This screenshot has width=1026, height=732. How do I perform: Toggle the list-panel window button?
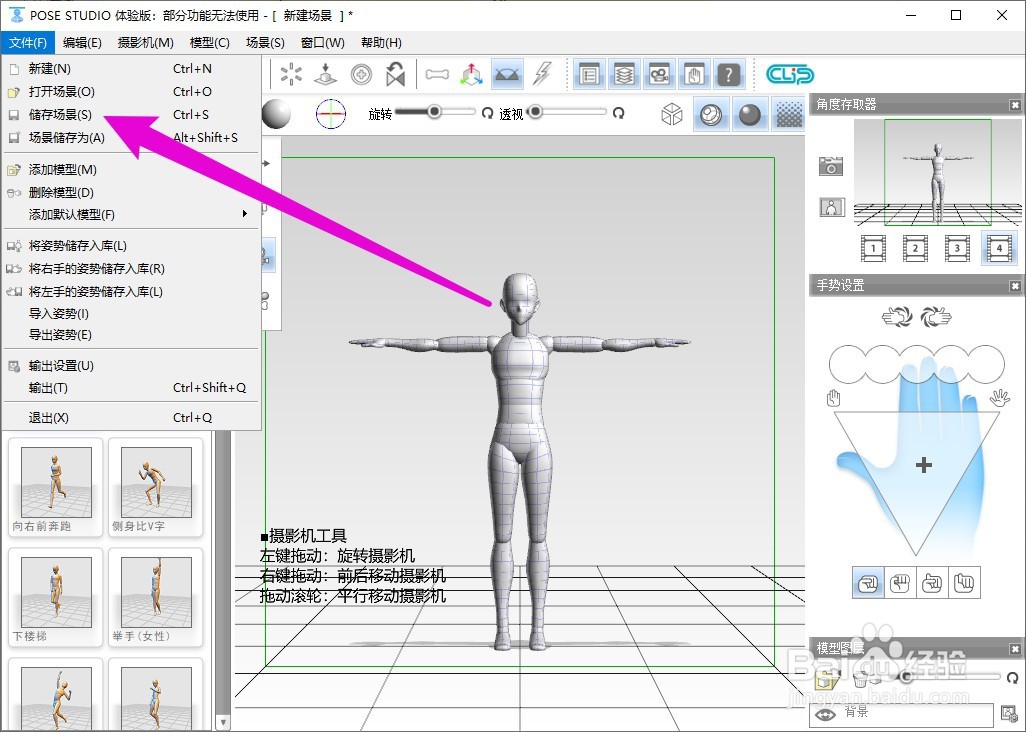pos(590,75)
